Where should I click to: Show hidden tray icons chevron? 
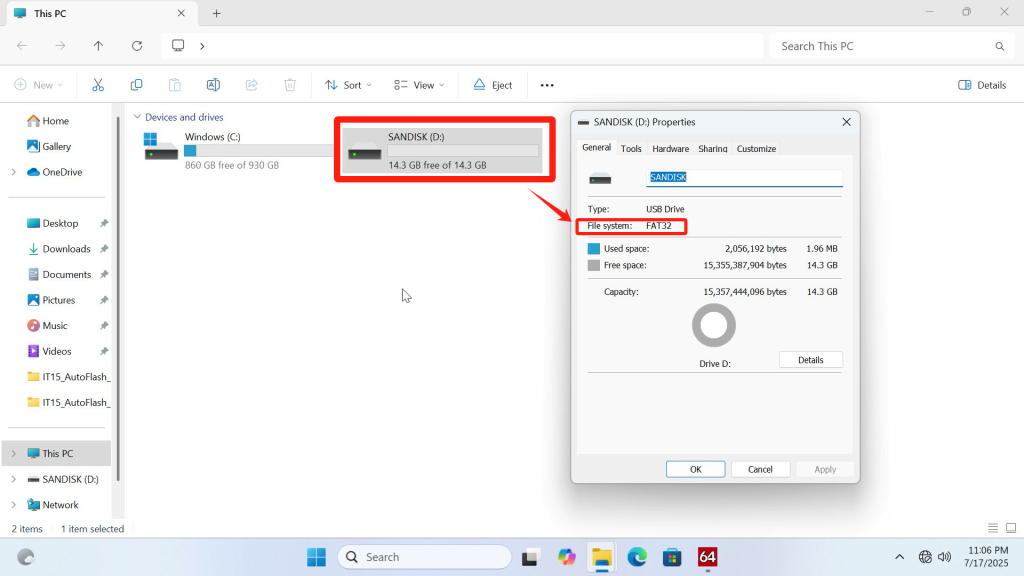pyautogui.click(x=899, y=557)
